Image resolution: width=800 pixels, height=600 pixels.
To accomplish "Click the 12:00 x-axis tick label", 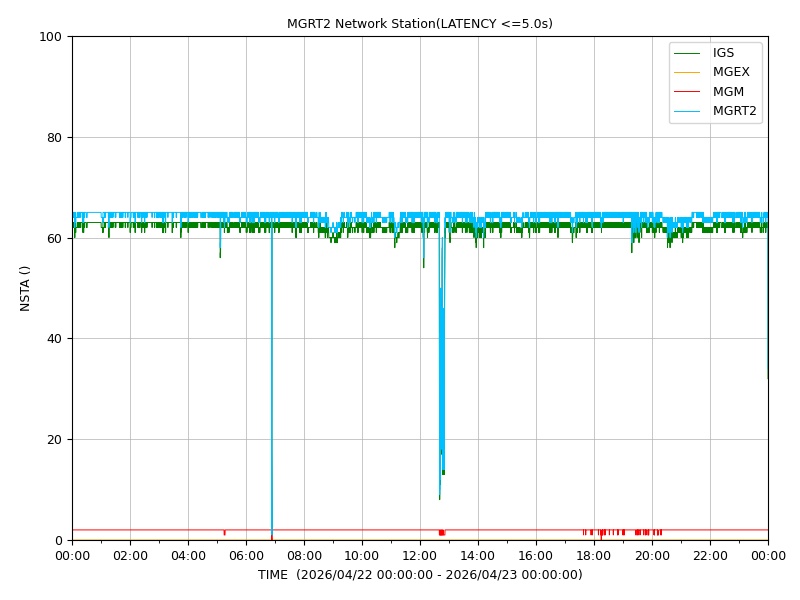I will coord(420,556).
